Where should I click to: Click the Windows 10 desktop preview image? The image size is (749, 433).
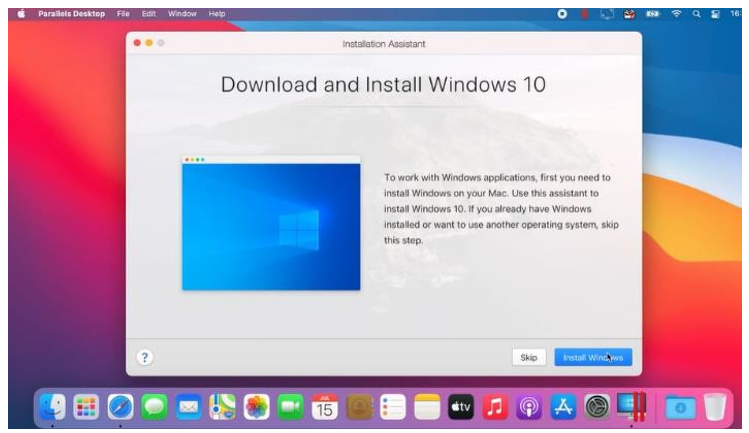pyautogui.click(x=271, y=226)
